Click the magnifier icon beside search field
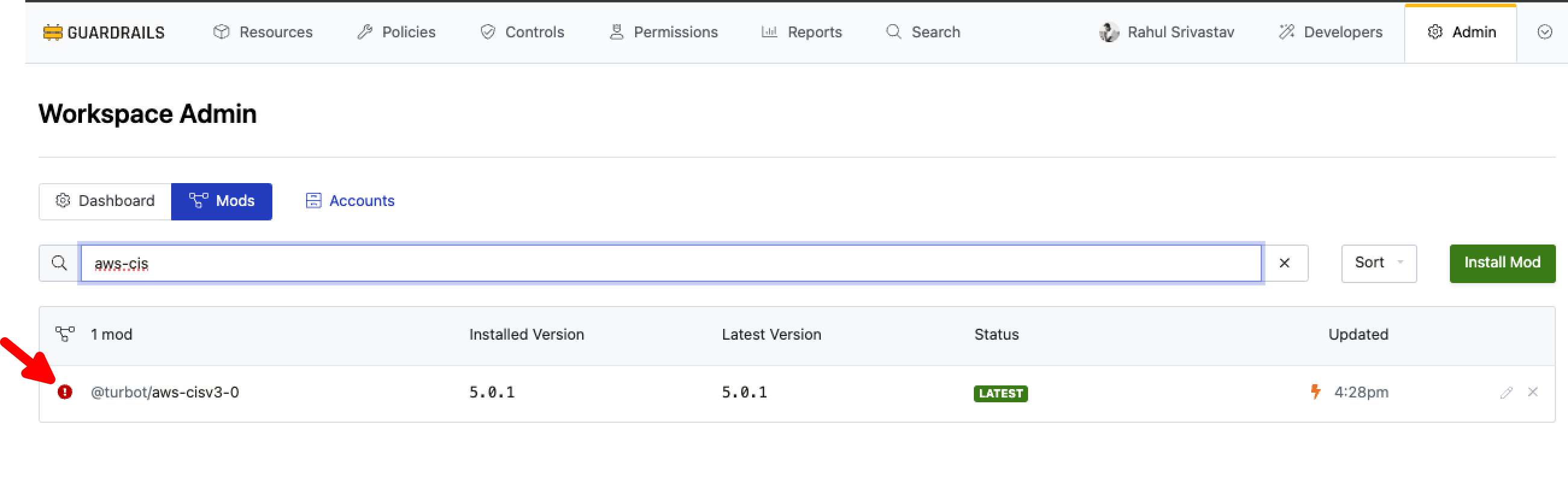 (59, 263)
